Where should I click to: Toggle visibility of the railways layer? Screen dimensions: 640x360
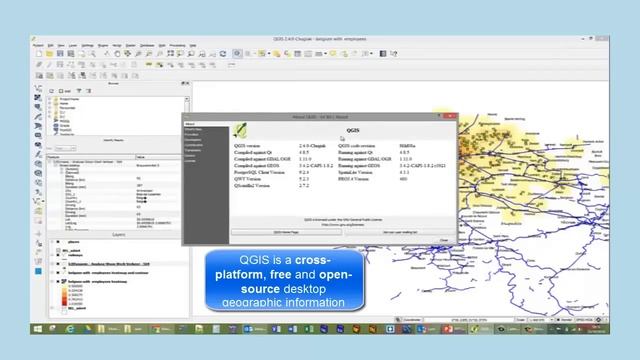58,255
